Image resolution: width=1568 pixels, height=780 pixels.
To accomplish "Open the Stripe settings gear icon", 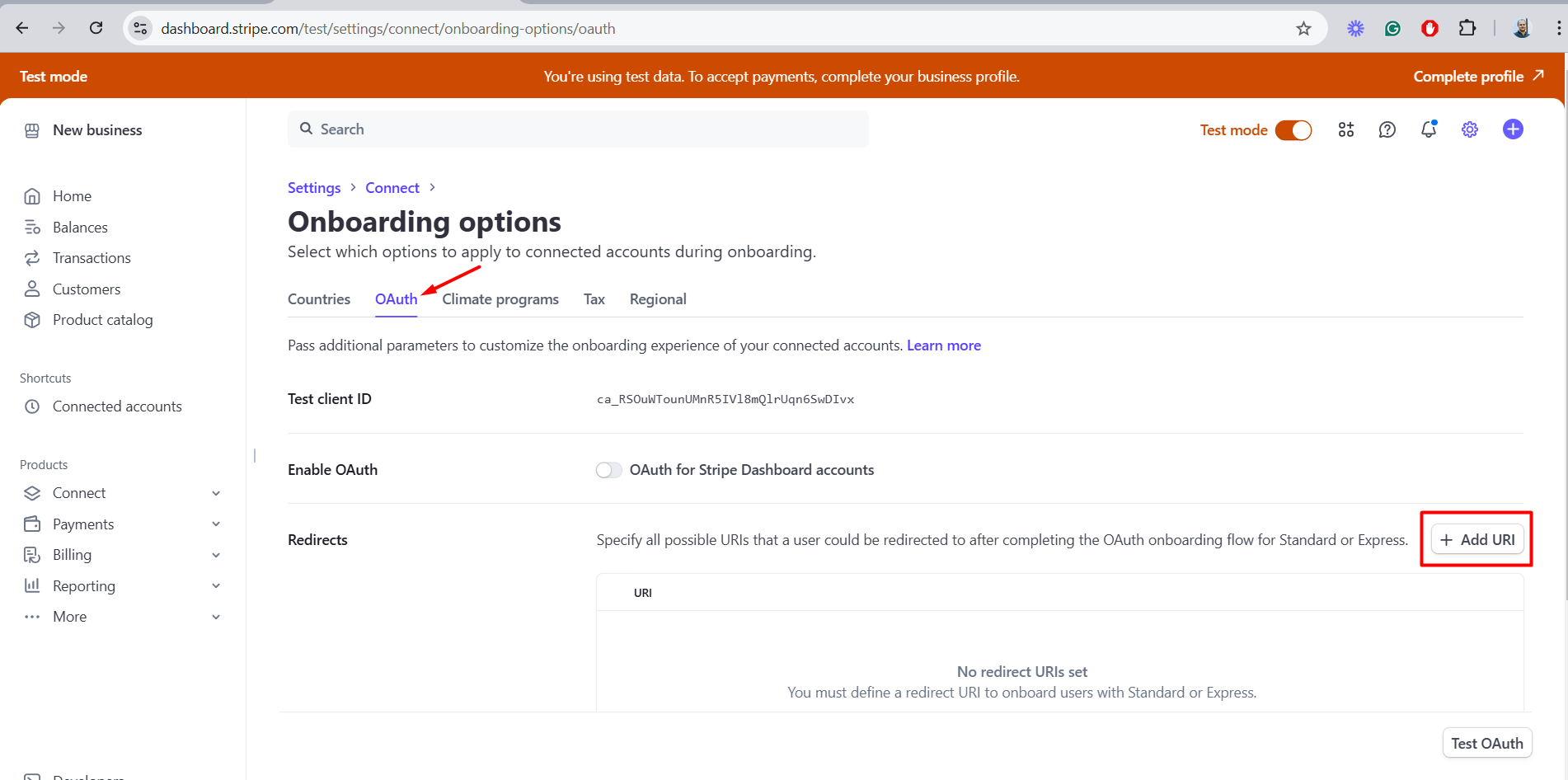I will (x=1470, y=129).
